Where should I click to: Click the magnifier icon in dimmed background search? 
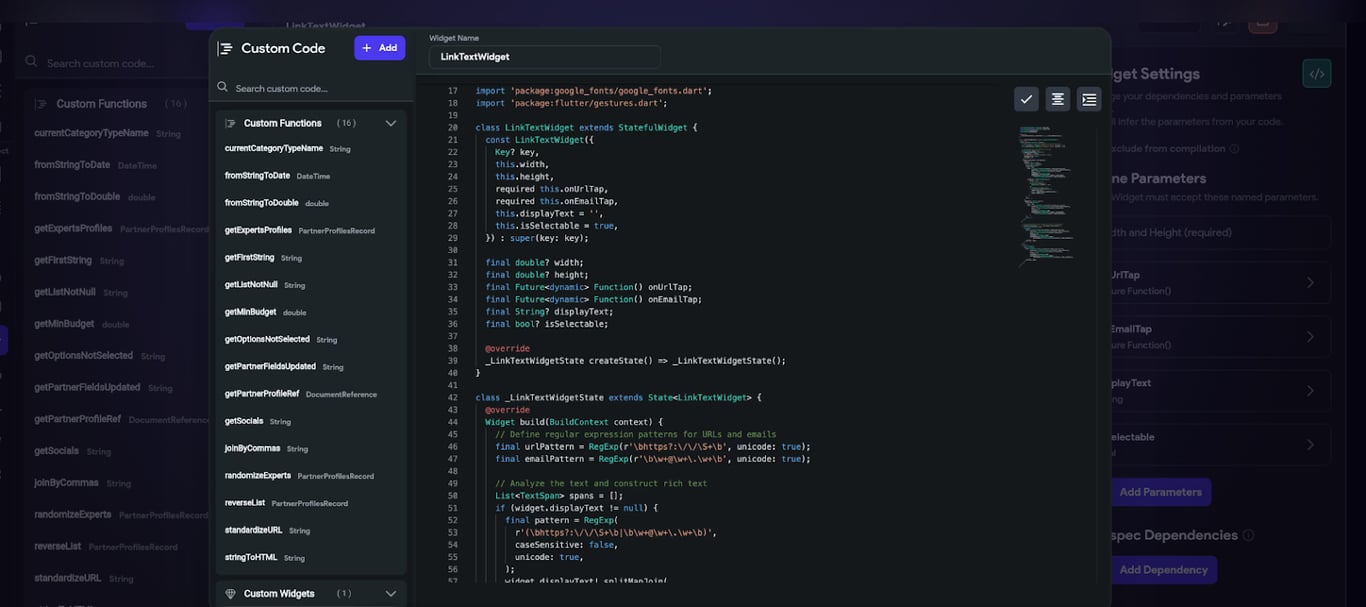click(32, 62)
